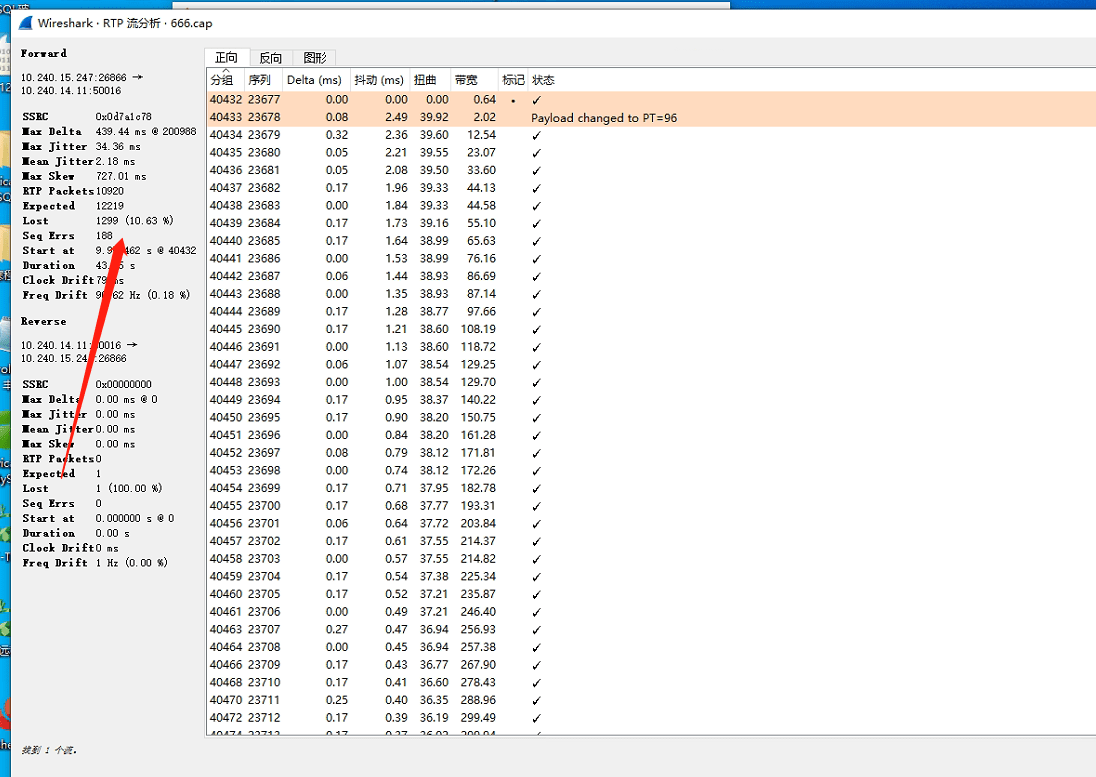
Task: Click the Forward address 10.240.15.247:26866
Action: coord(73,78)
